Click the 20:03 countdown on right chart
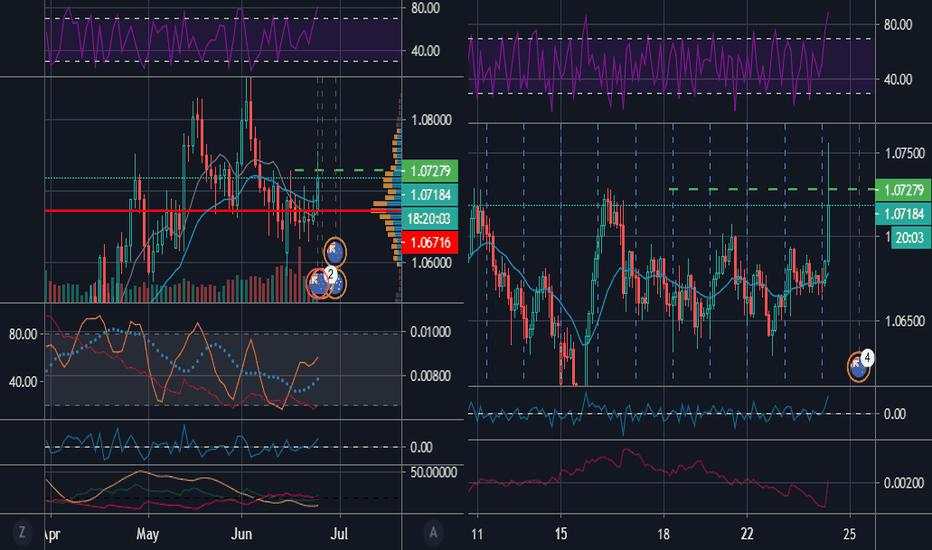Viewport: 932px width, 550px height. pos(909,238)
